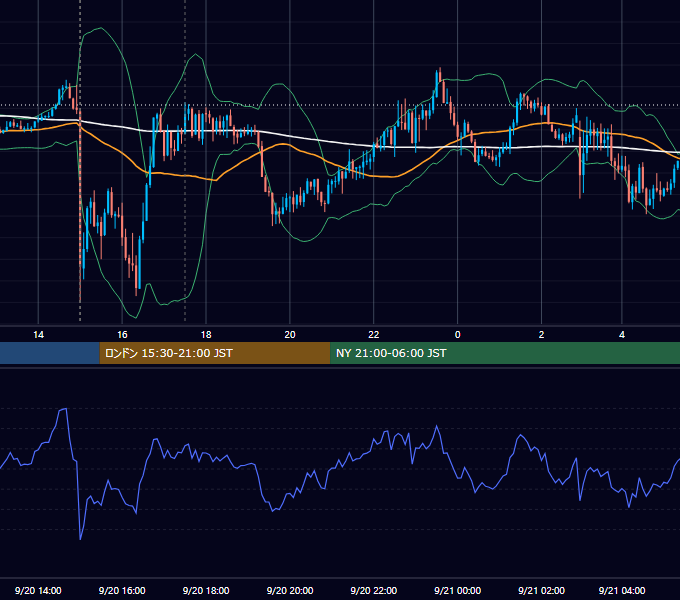
Task: Click the 9/20 16:00 date label
Action: 122,590
